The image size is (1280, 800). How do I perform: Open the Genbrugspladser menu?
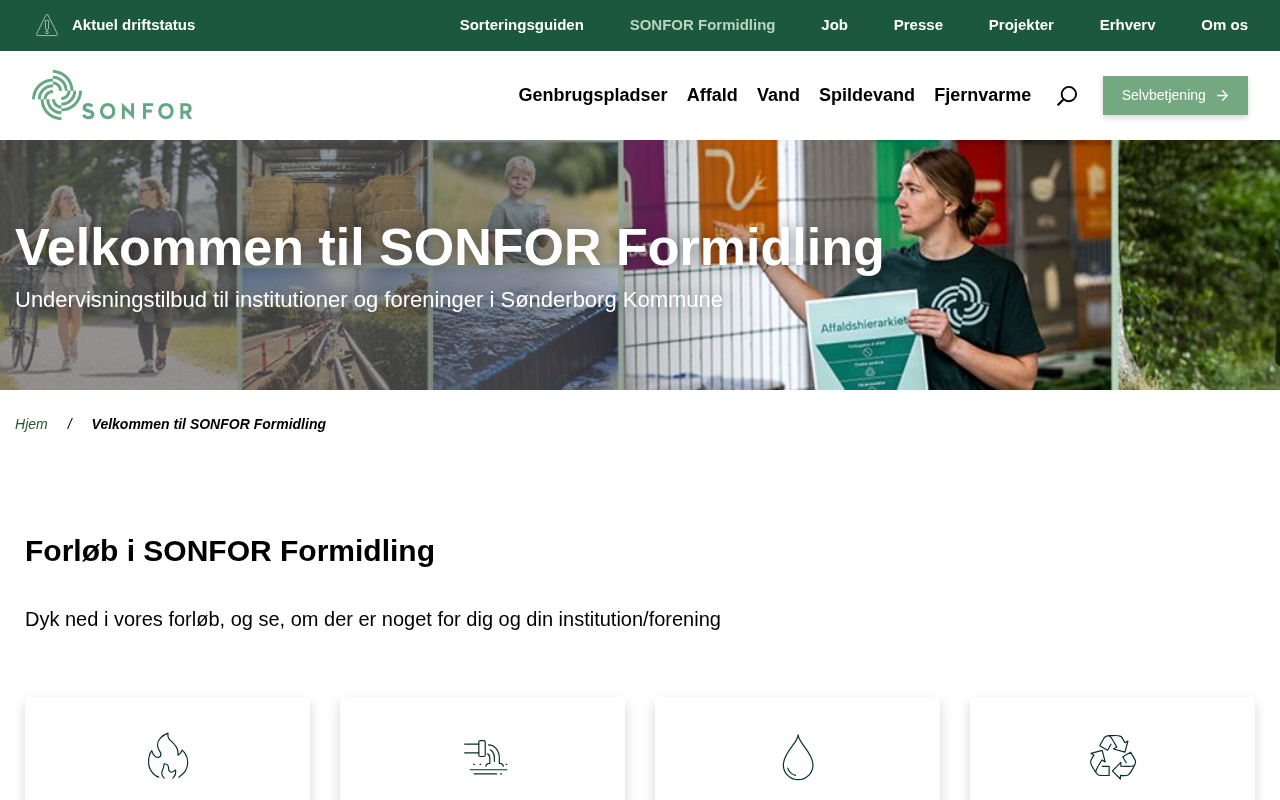click(x=593, y=95)
